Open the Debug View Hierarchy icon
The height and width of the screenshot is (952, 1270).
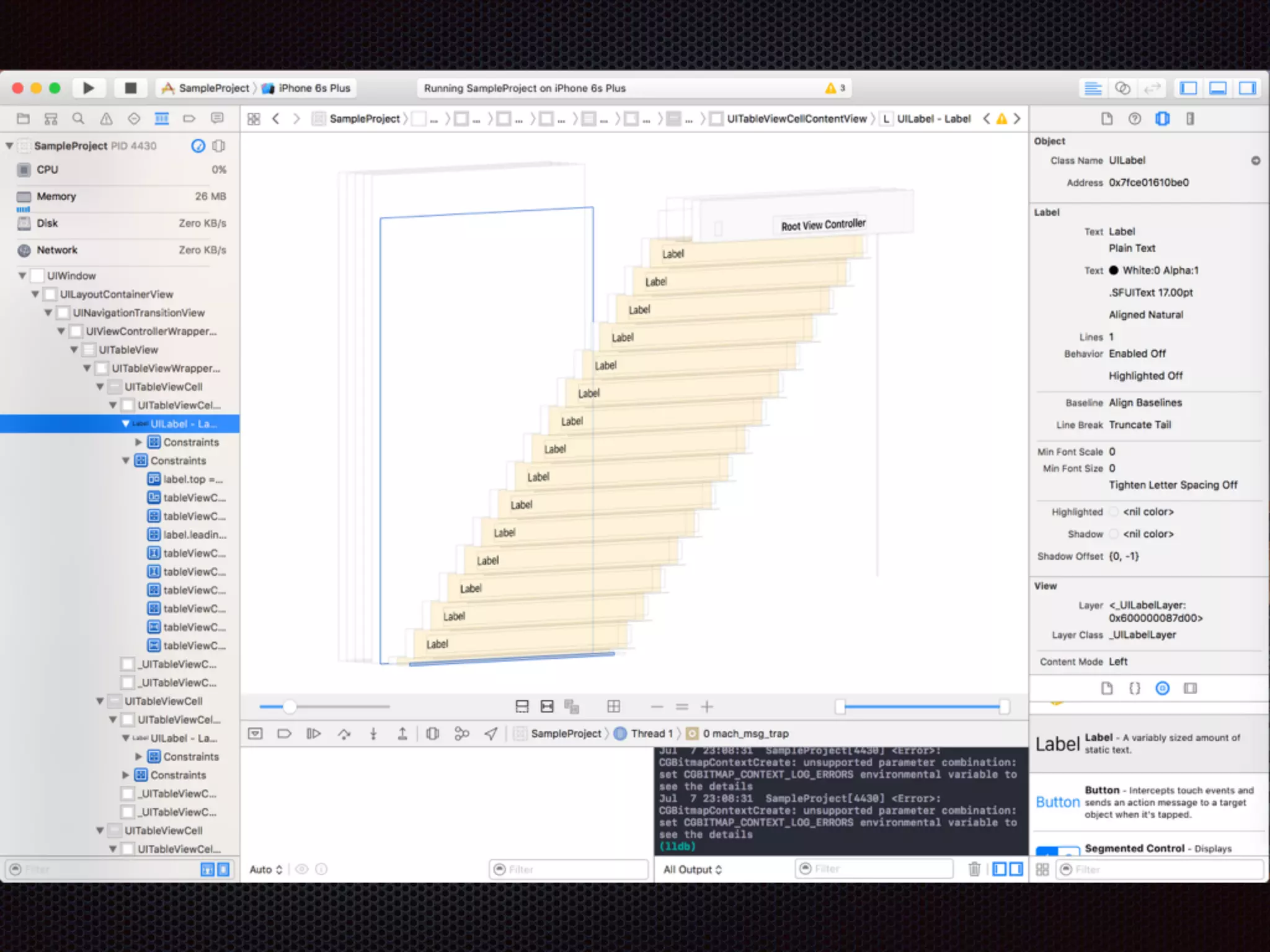pos(433,734)
